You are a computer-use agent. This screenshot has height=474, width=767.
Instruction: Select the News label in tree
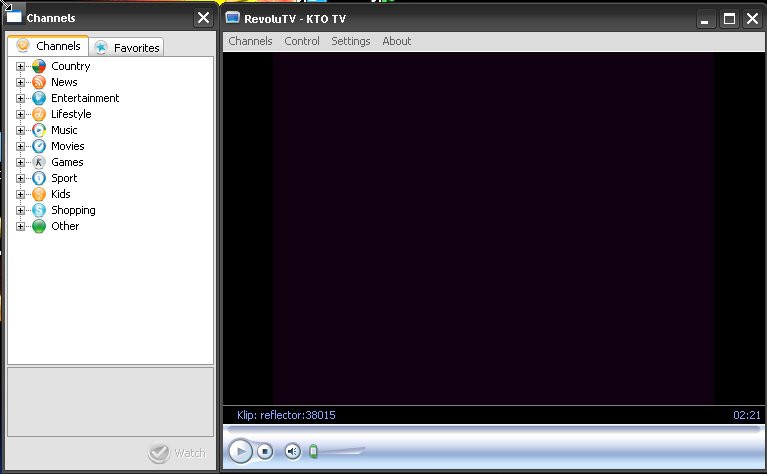(x=64, y=82)
